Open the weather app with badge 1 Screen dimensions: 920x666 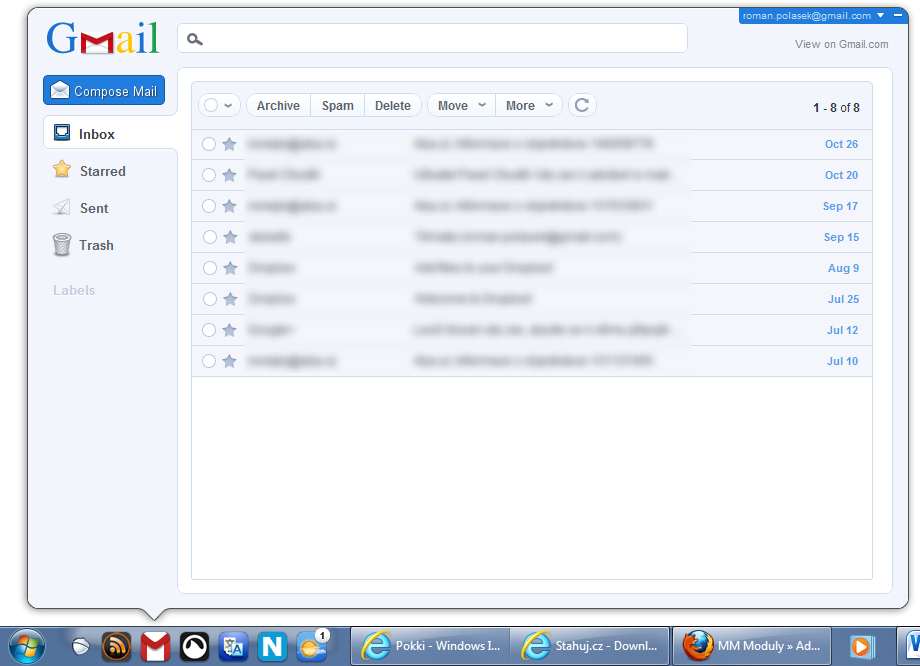[312, 646]
